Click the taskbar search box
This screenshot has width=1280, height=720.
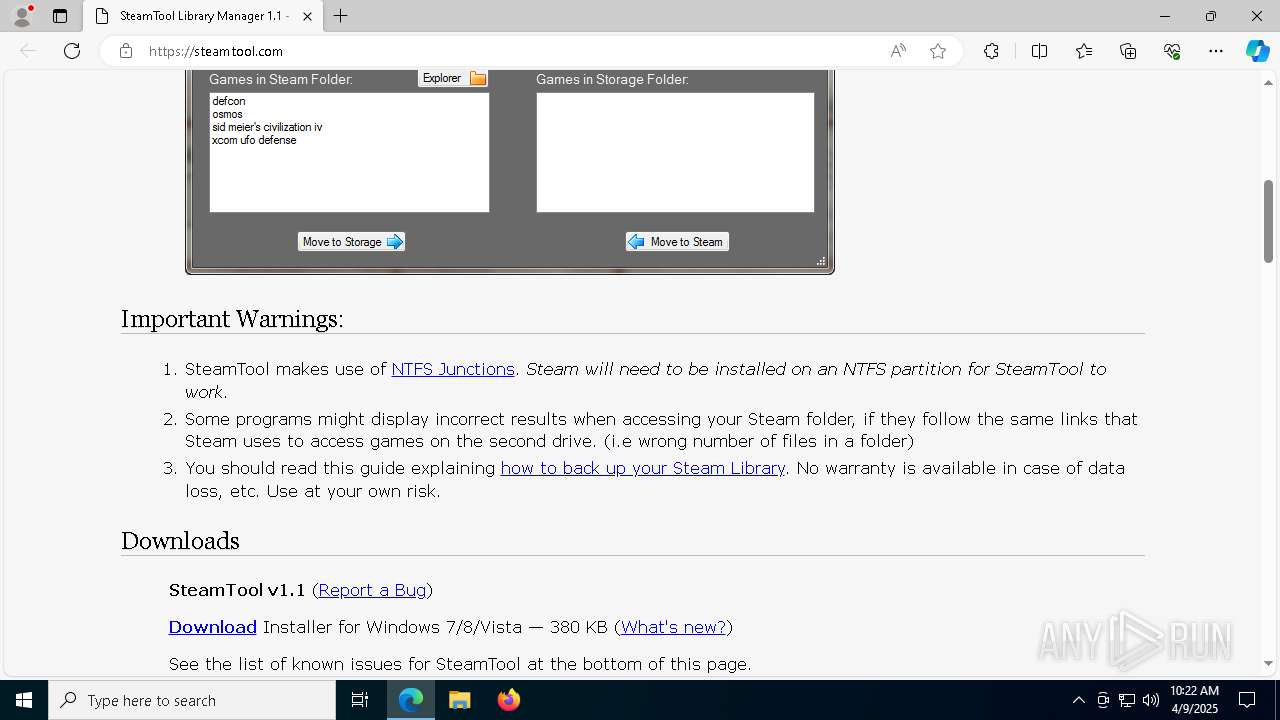[192, 700]
